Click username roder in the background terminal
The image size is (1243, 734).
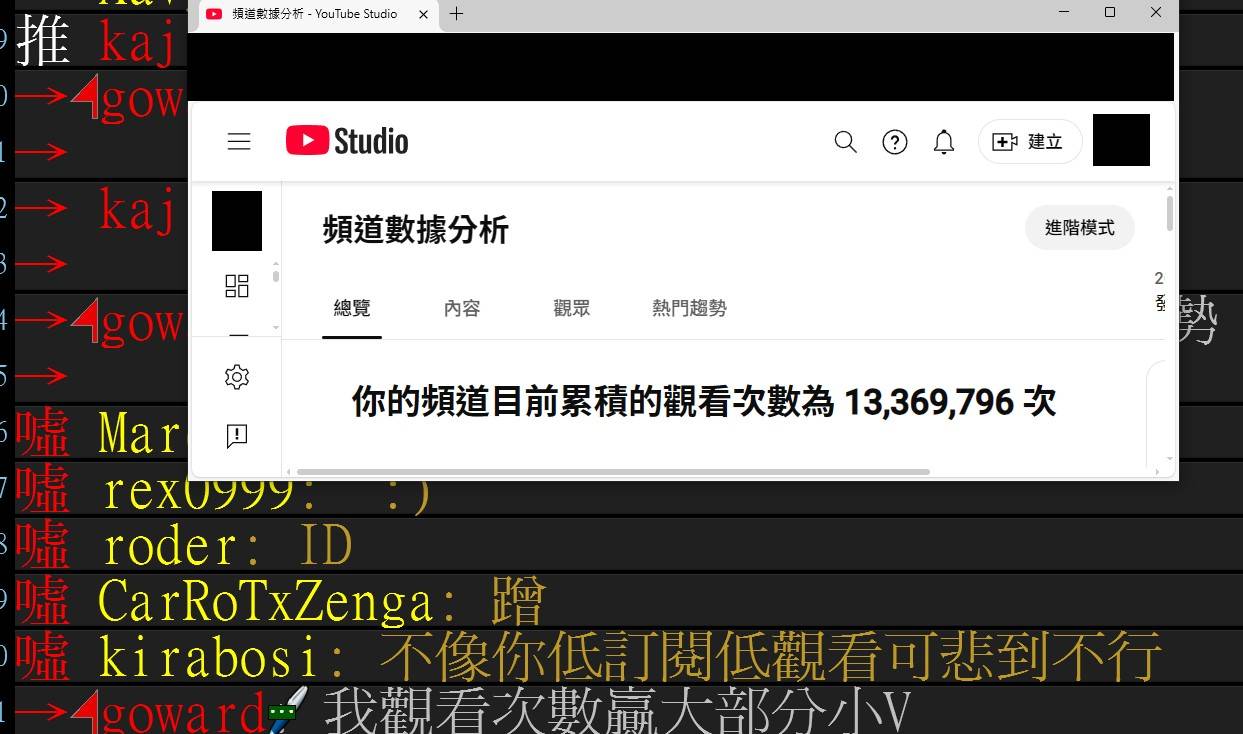pyautogui.click(x=170, y=546)
